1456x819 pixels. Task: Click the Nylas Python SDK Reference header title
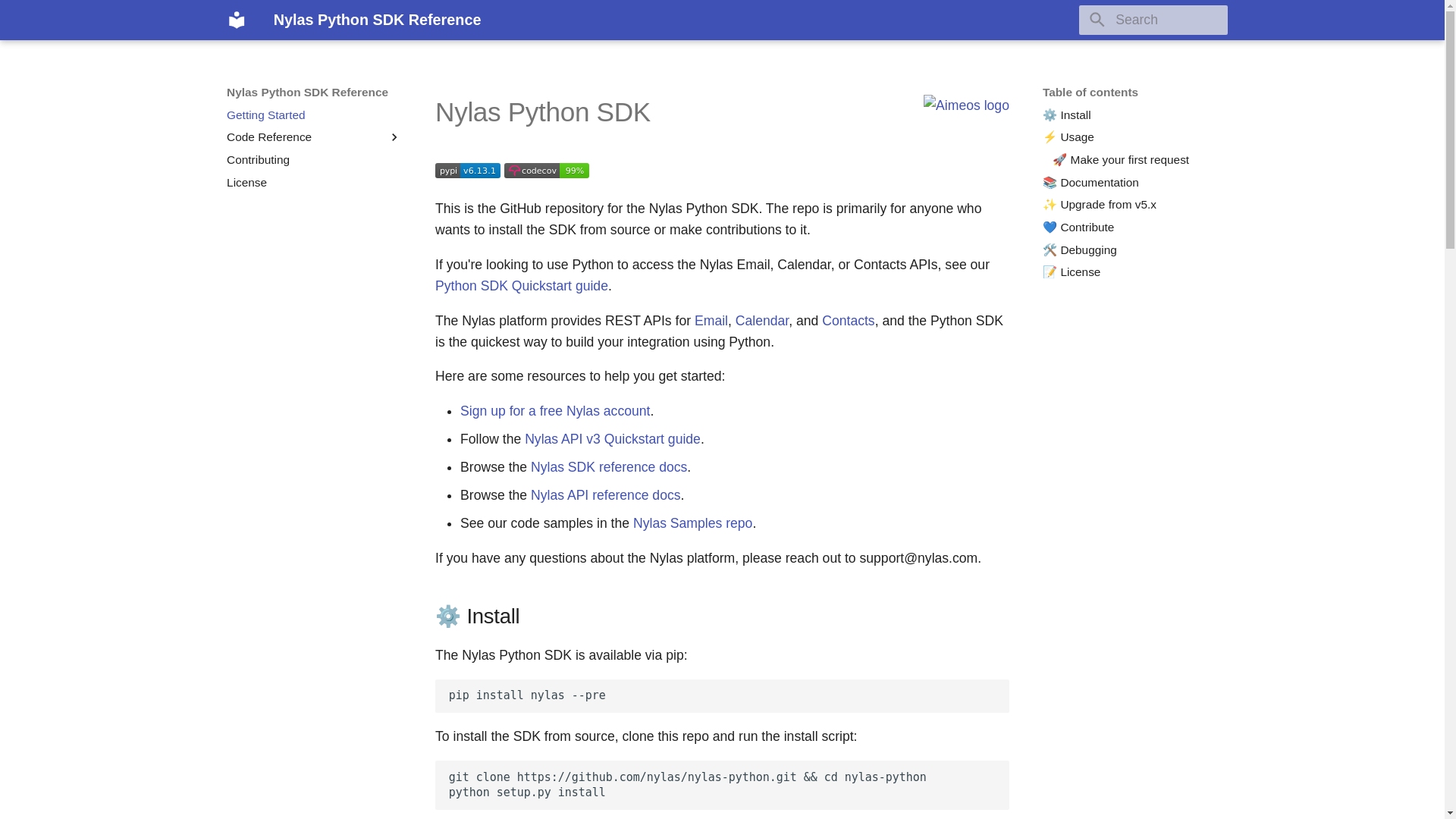click(x=377, y=20)
